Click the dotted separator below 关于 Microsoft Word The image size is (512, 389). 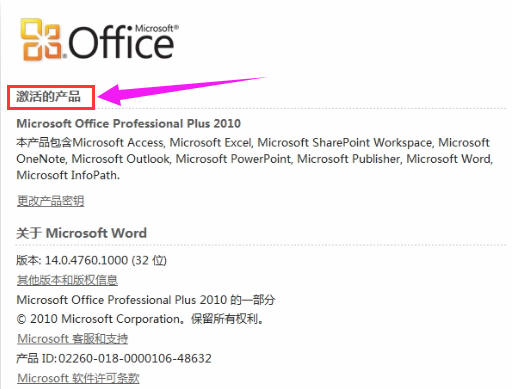(x=261, y=245)
